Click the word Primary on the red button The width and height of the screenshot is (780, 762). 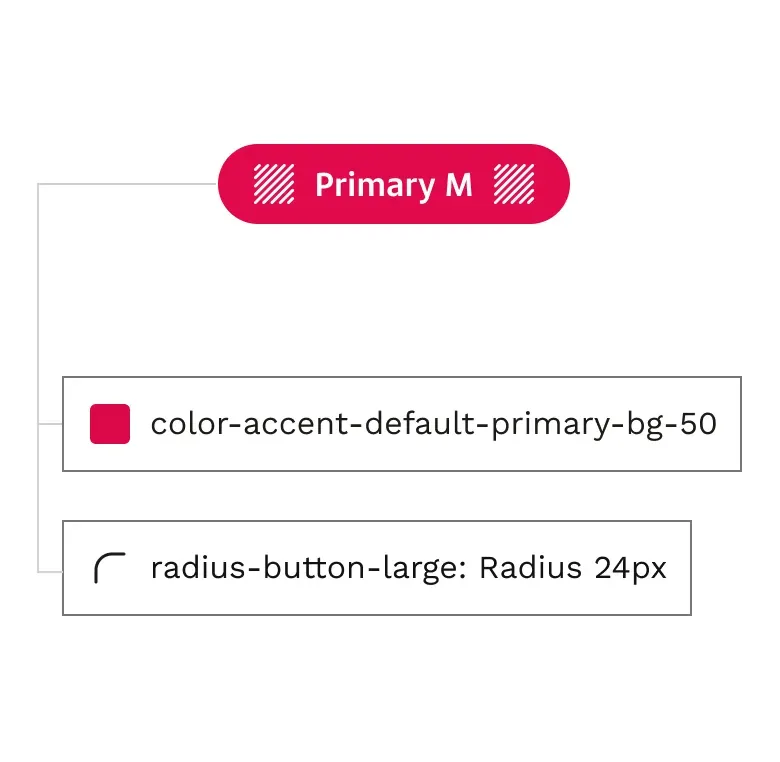(375, 186)
